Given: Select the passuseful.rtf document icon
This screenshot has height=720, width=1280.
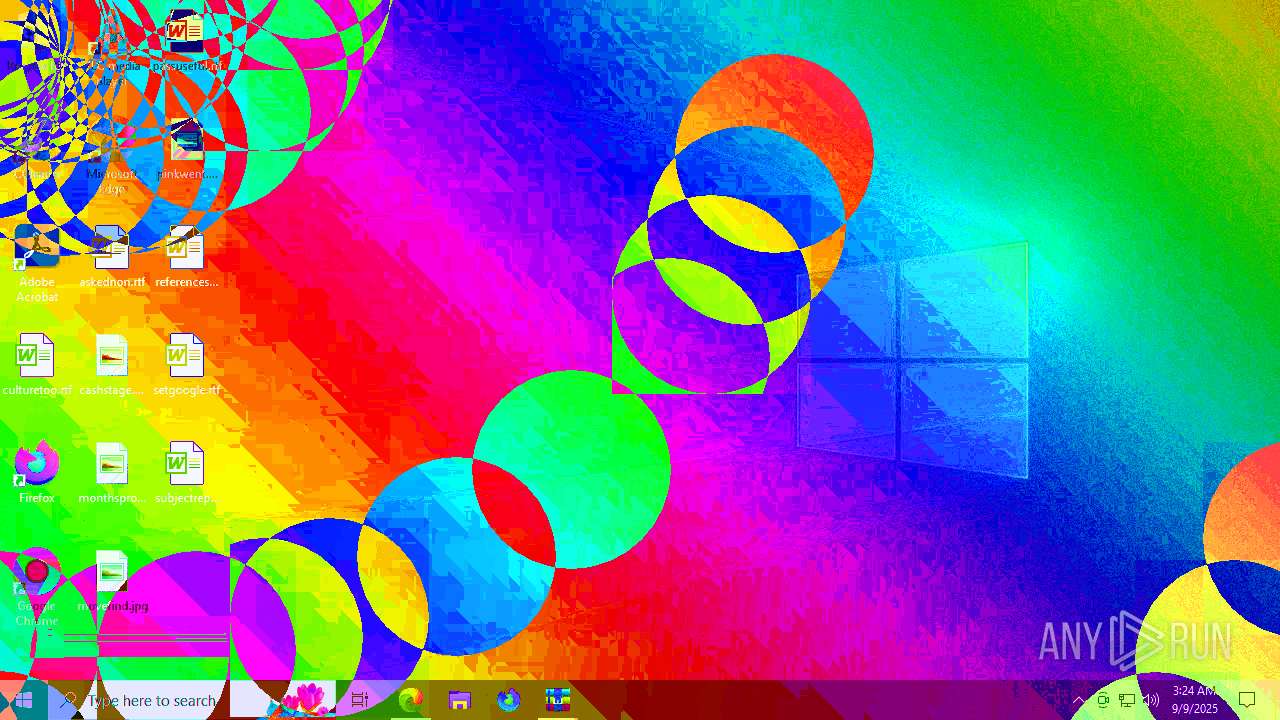Looking at the screenshot, I should tap(186, 42).
